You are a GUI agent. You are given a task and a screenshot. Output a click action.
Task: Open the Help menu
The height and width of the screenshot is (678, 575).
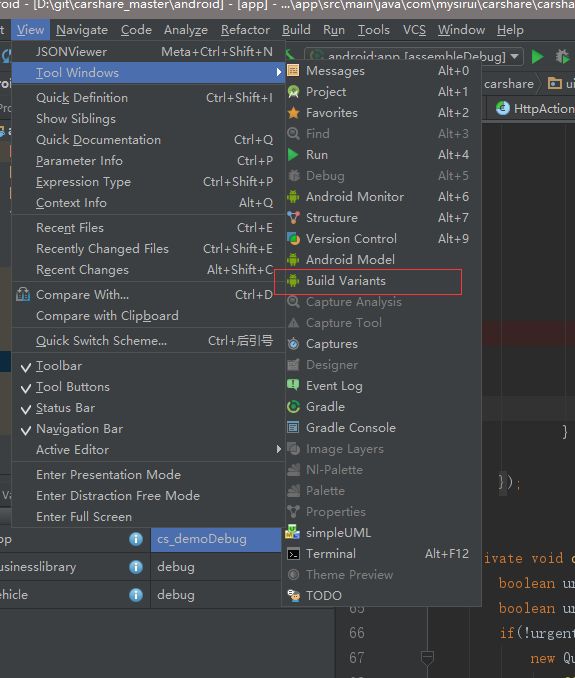(x=510, y=30)
